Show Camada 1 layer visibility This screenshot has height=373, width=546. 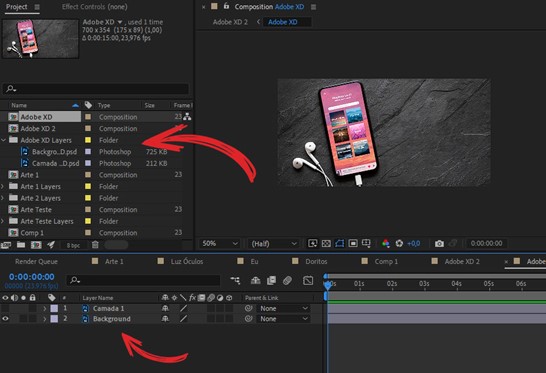[x=5, y=308]
